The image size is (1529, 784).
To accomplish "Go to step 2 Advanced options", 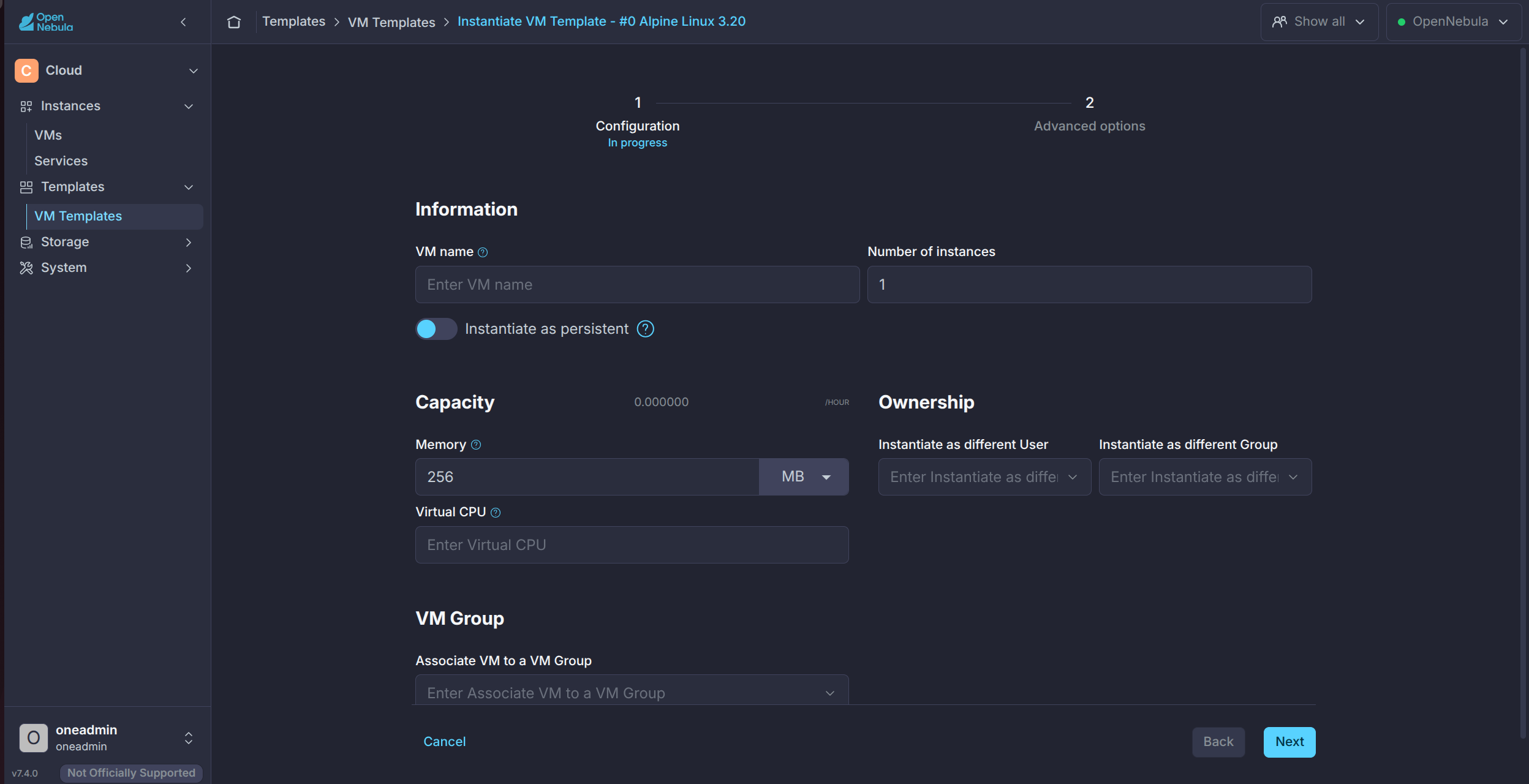I will 1089,115.
